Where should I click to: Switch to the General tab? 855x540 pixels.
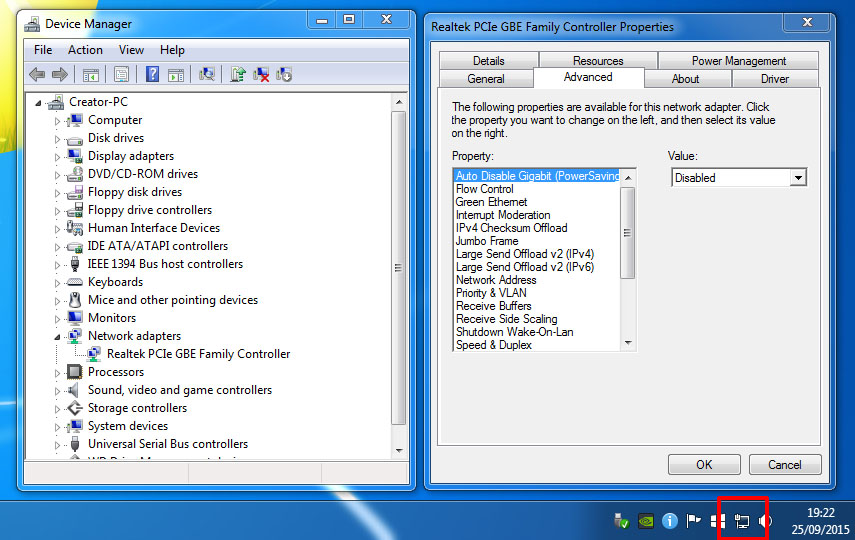(x=486, y=79)
